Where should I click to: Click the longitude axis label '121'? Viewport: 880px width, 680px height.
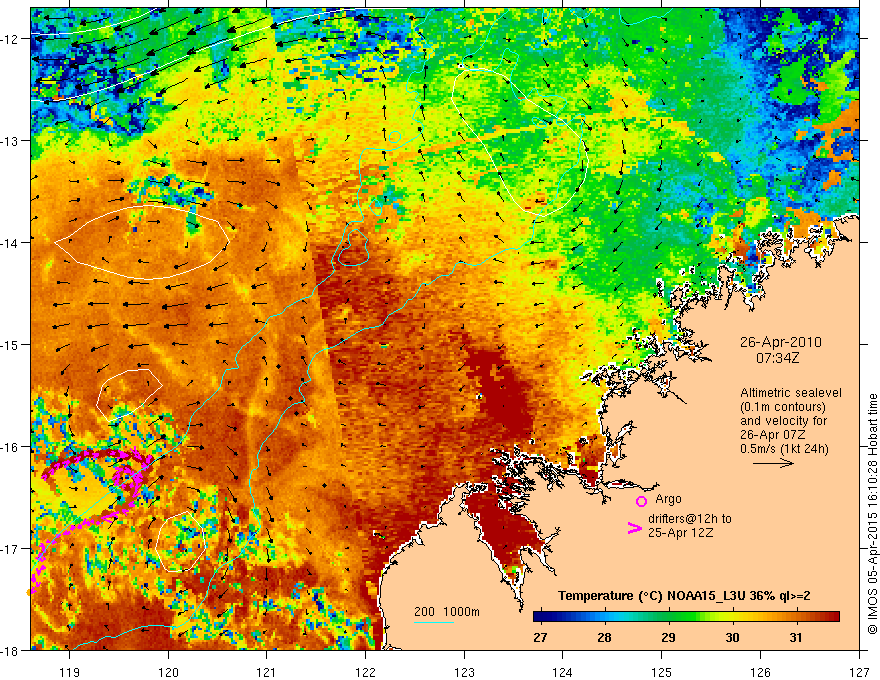[267, 672]
